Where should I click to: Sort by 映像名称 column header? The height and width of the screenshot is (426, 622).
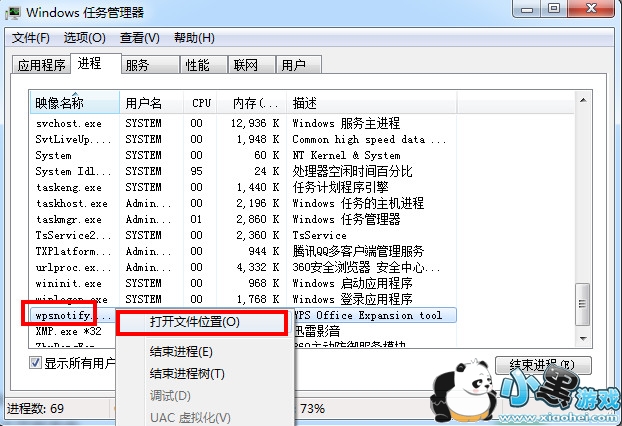(x=75, y=103)
